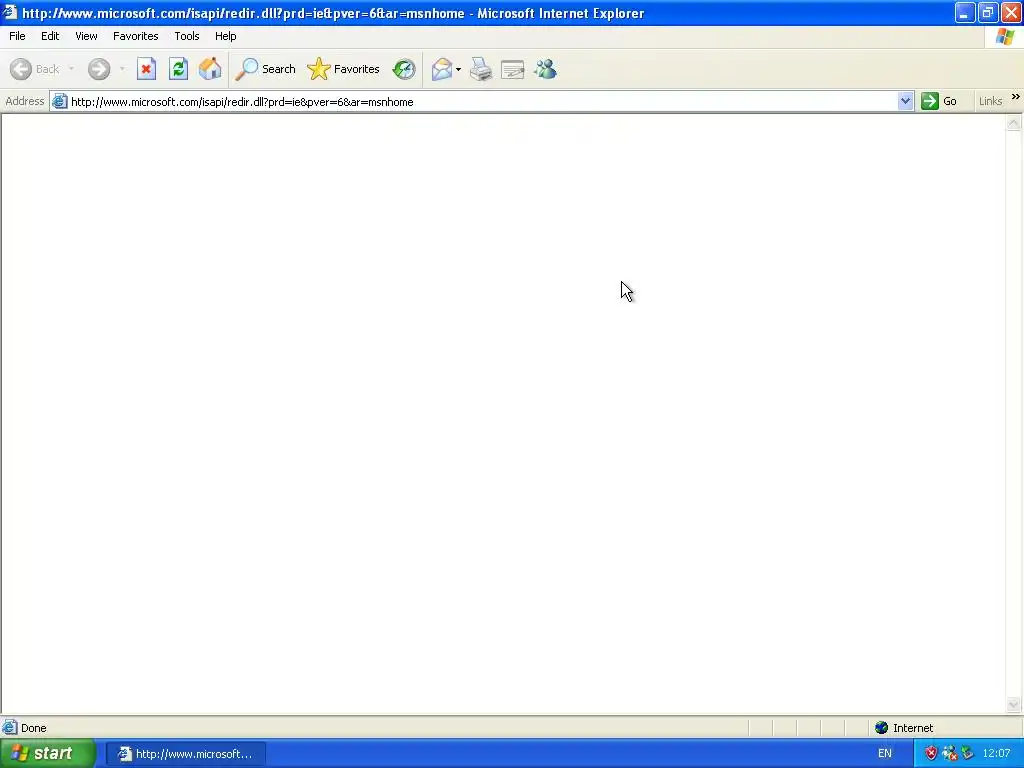Click the Windows flag logo
This screenshot has height=768, width=1024.
pyautogui.click(x=1005, y=37)
